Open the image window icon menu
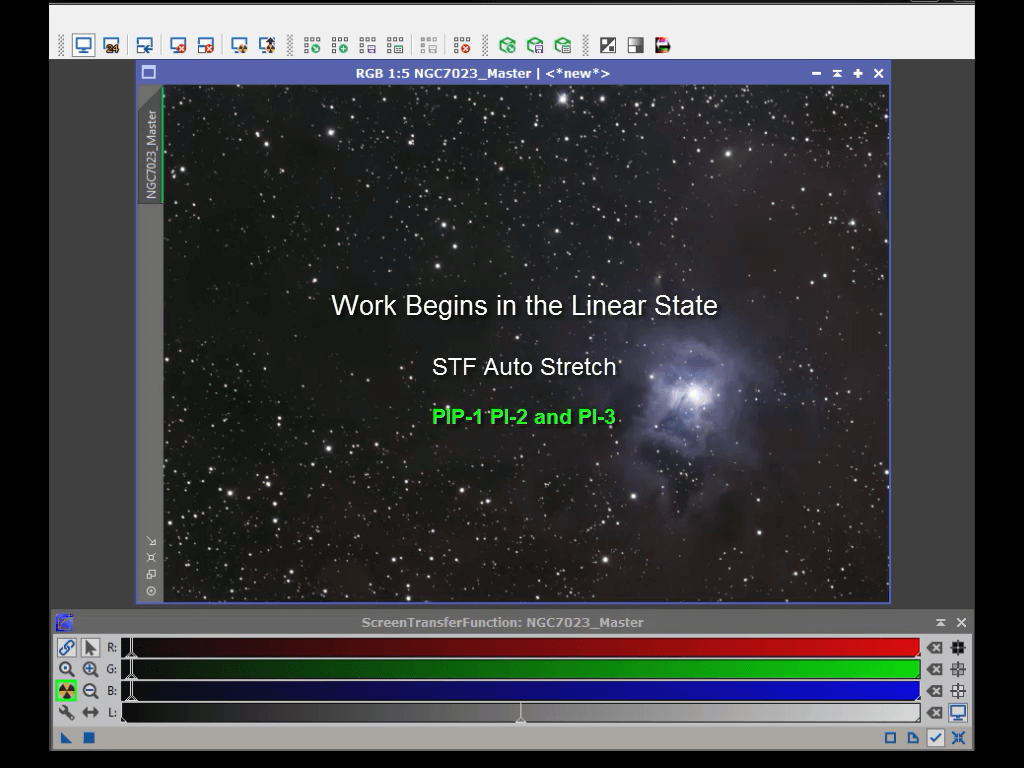 [x=149, y=73]
